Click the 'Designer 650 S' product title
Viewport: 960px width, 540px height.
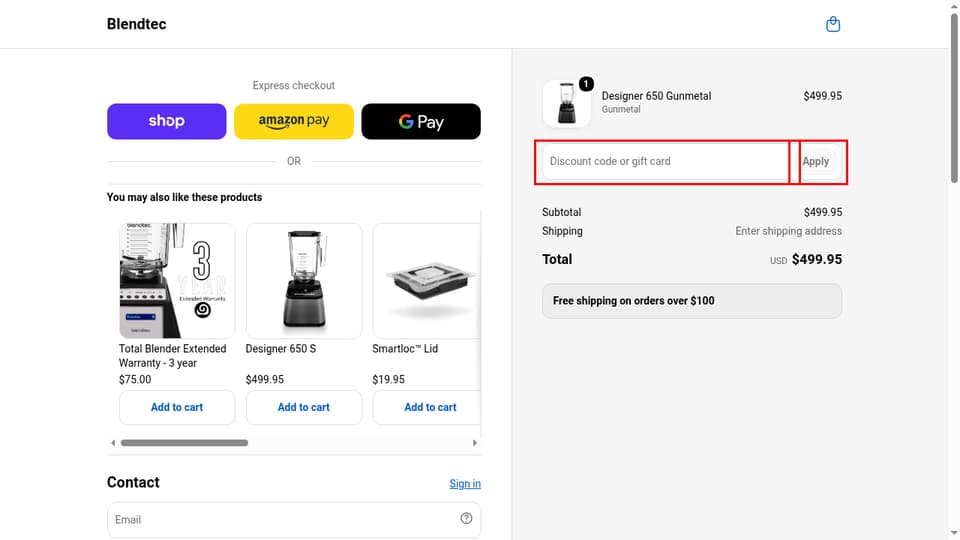pos(281,349)
